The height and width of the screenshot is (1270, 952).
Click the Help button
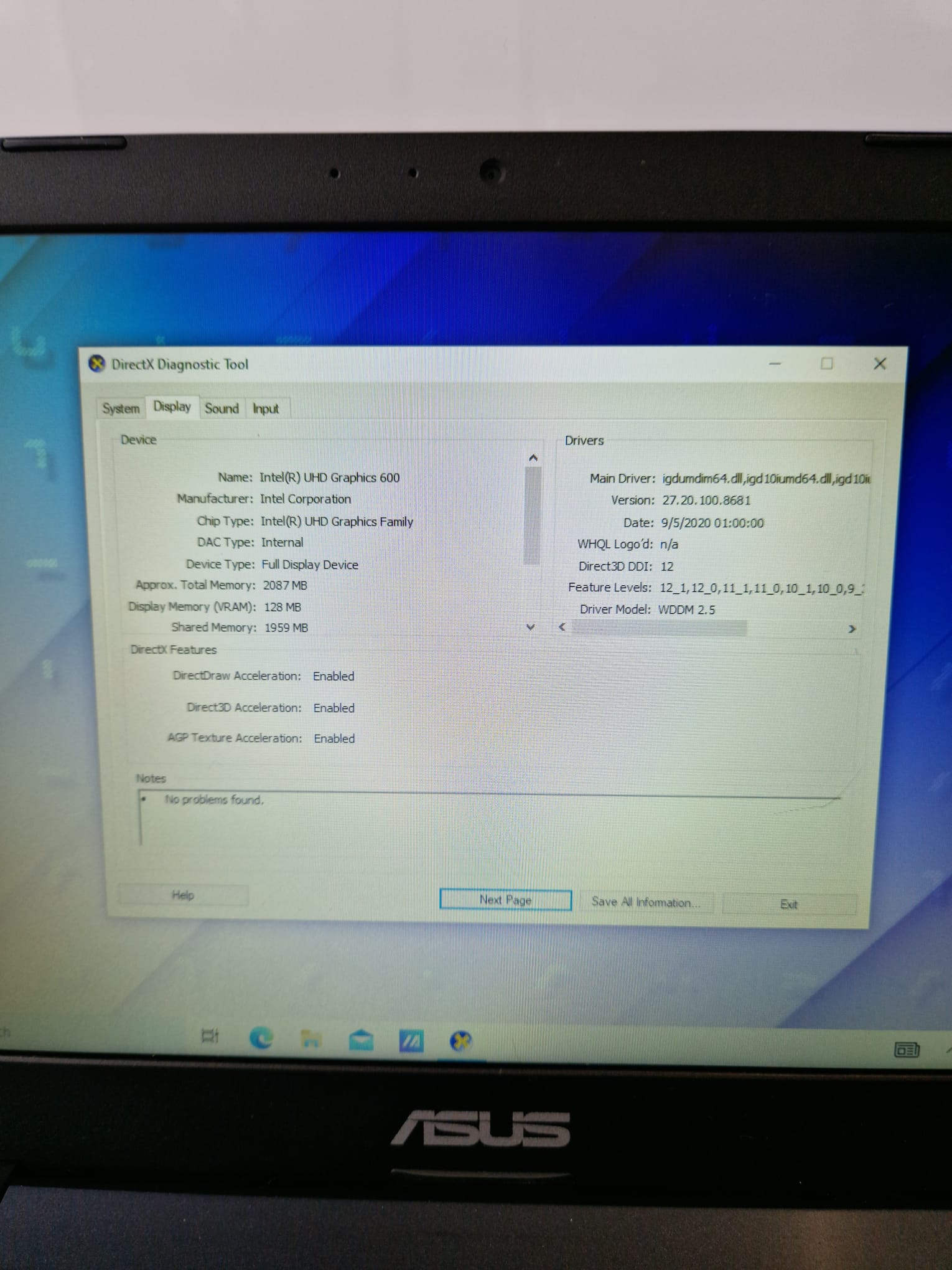pos(183,895)
